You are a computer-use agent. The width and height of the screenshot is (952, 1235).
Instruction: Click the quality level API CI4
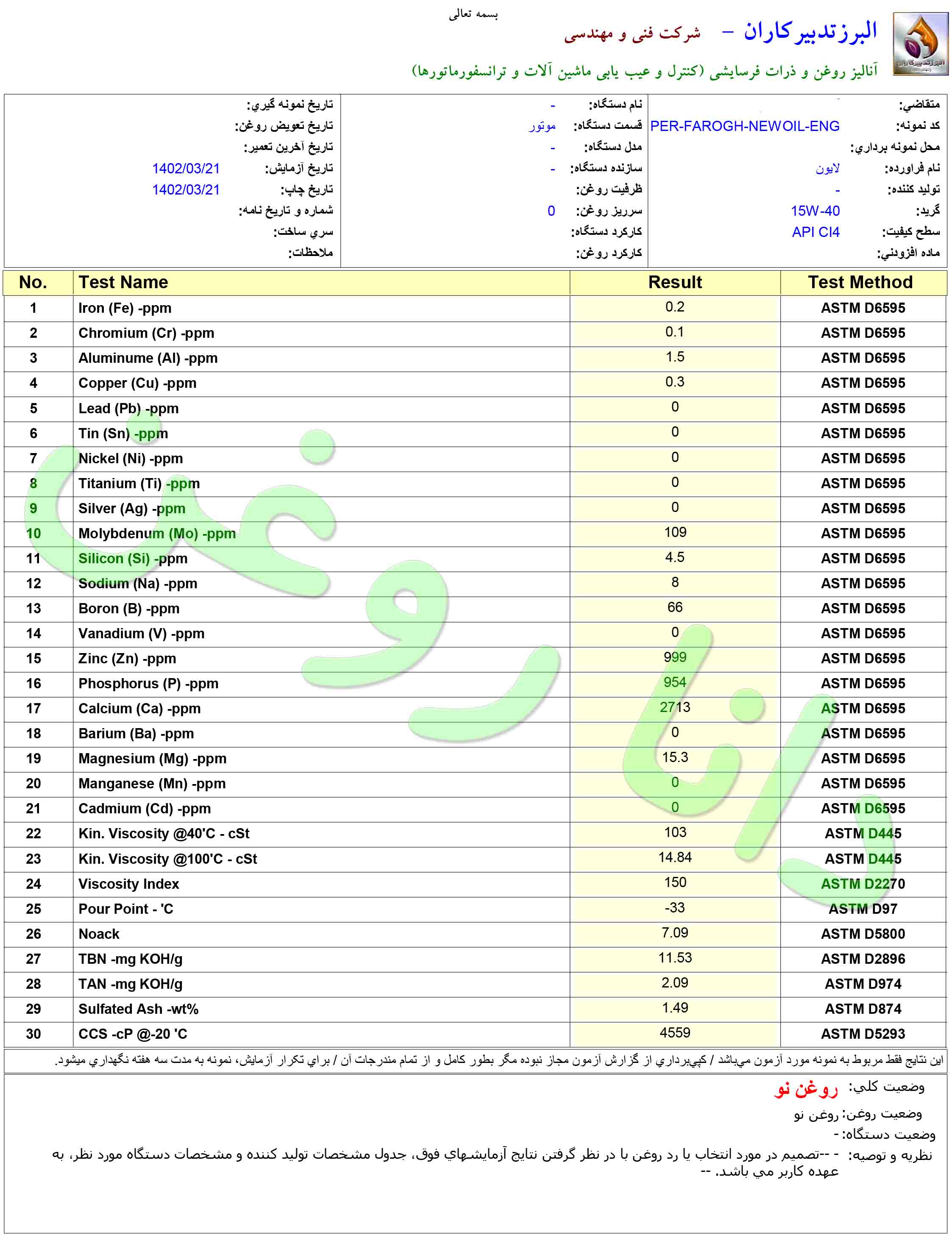pos(816,232)
